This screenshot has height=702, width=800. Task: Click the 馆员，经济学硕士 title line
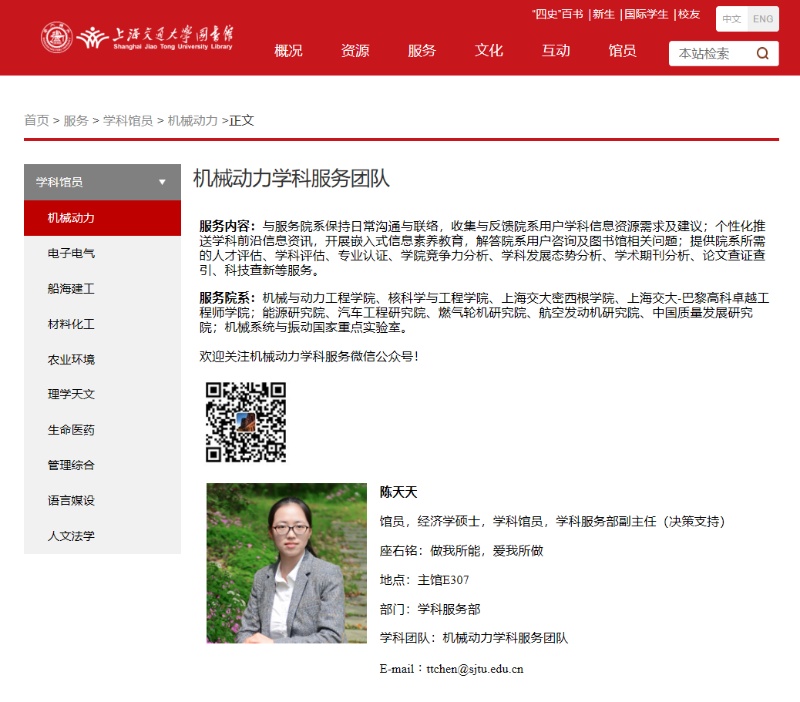(553, 521)
